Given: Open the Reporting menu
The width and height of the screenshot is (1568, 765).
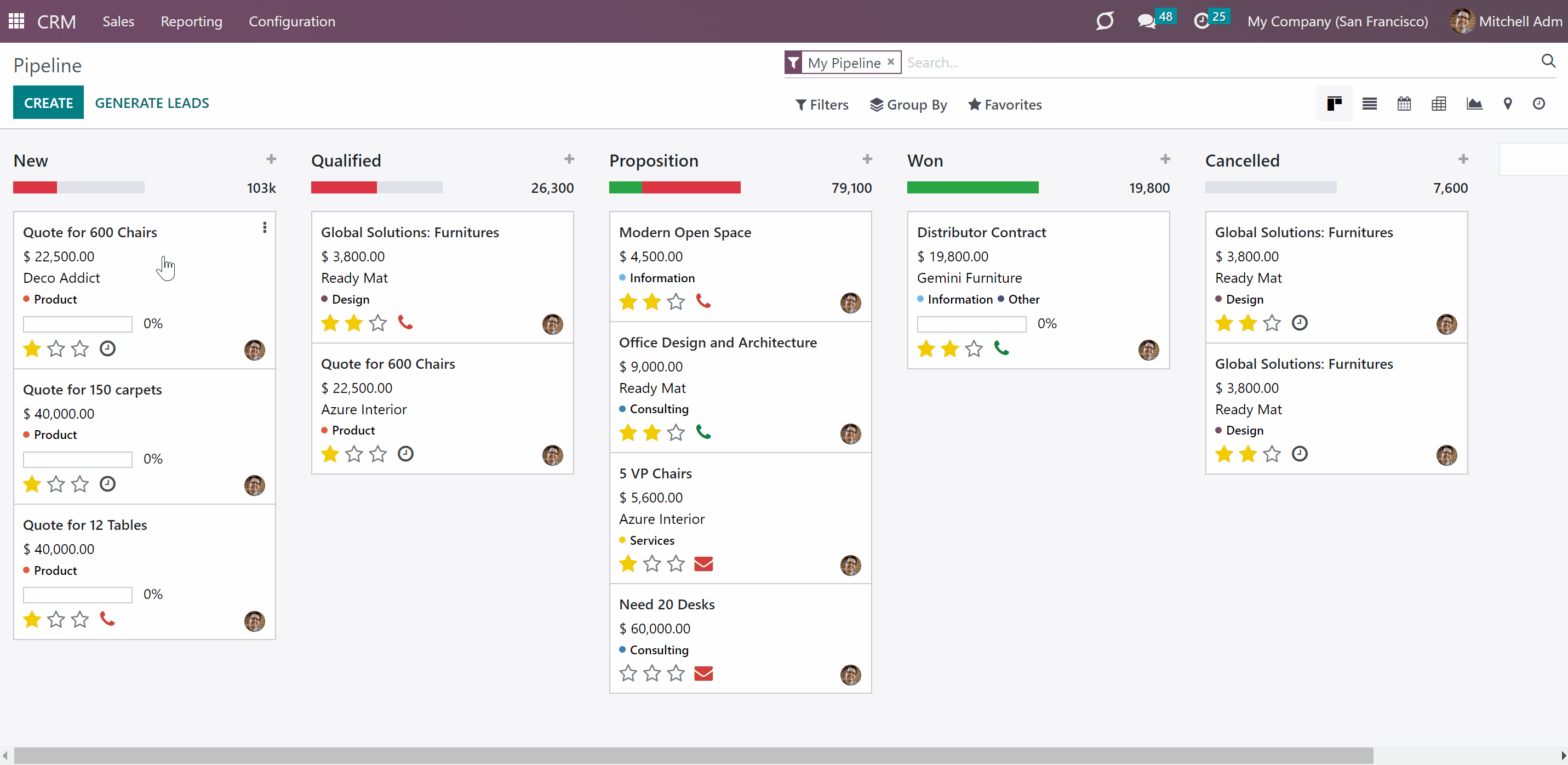Looking at the screenshot, I should [191, 21].
